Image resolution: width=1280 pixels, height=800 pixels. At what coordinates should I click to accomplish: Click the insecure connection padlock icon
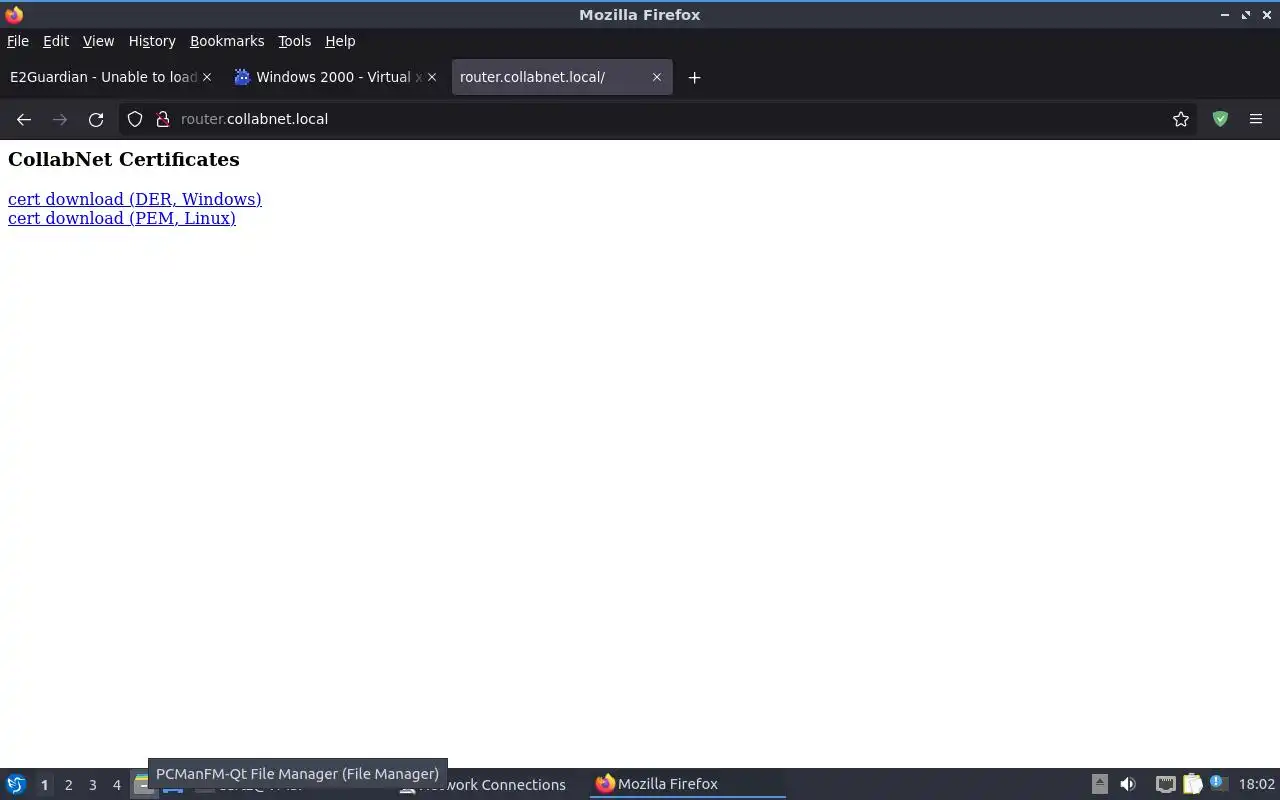[x=163, y=119]
